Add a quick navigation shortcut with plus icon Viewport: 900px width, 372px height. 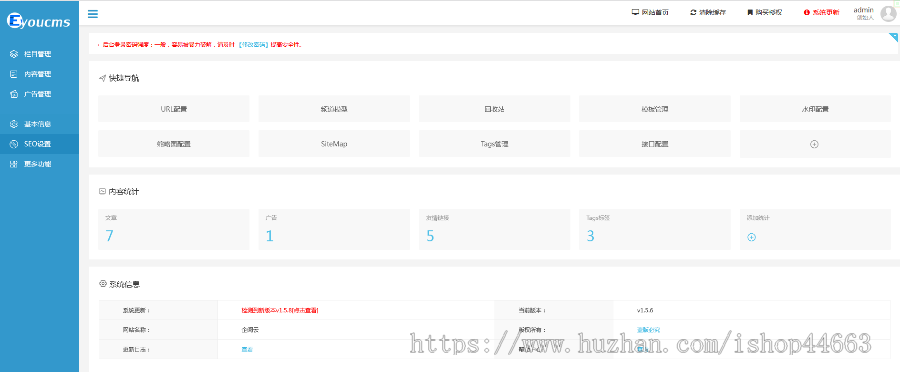[814, 144]
